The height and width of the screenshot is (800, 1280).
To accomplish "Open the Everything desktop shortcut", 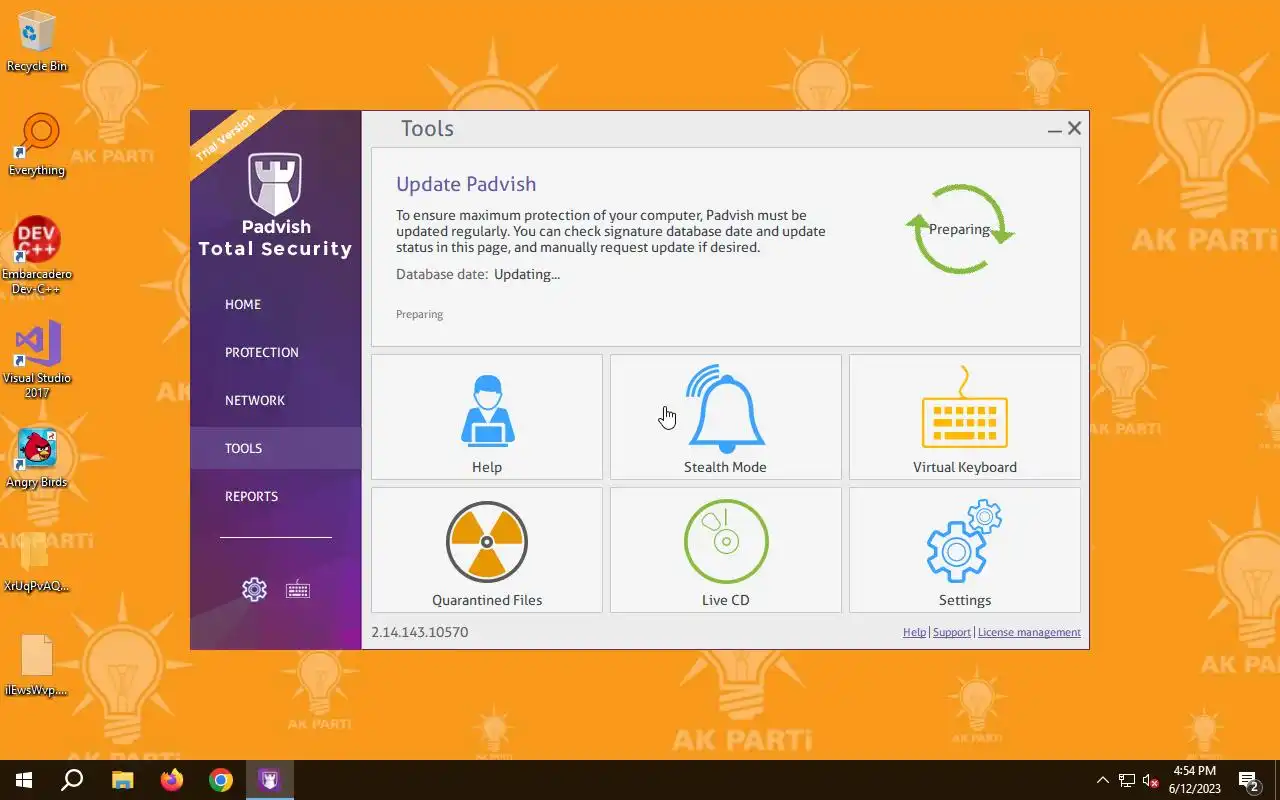I will click(x=37, y=146).
